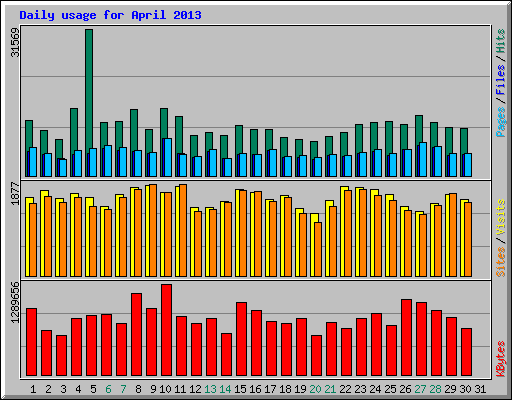The width and height of the screenshot is (512, 400).
Task: Click the cyan "Pages" legend label
Action: tap(500, 122)
